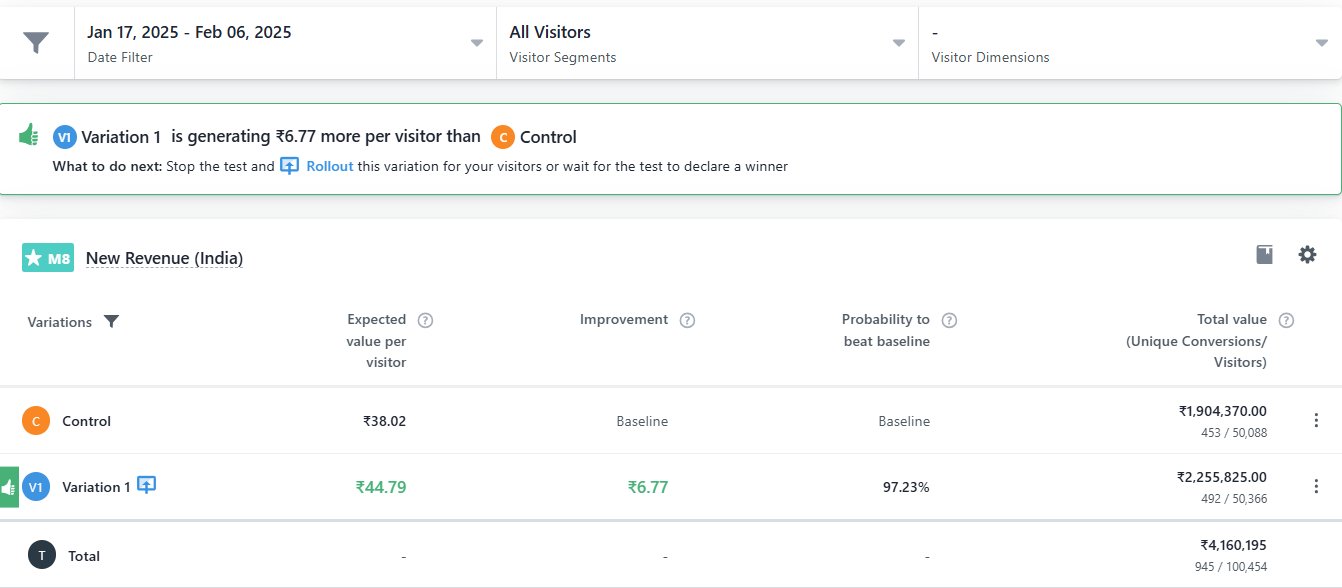Click the ₹2,255,825.00 total value
This screenshot has width=1342, height=588.
(x=1221, y=477)
